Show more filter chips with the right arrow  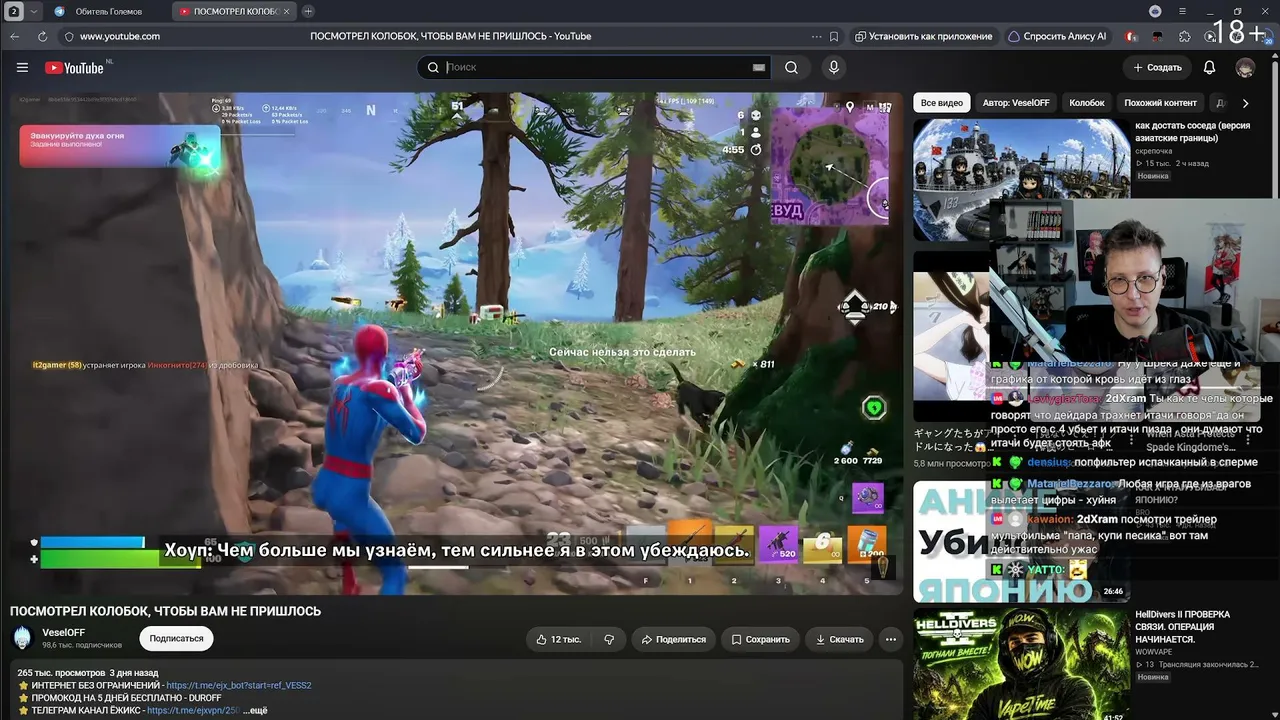1245,103
